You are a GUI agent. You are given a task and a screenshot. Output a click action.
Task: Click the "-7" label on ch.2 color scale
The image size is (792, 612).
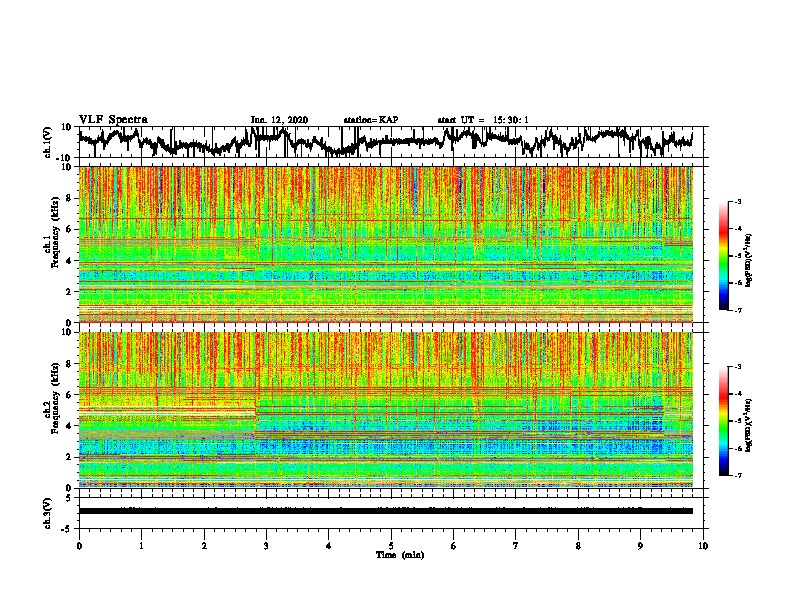click(x=737, y=475)
